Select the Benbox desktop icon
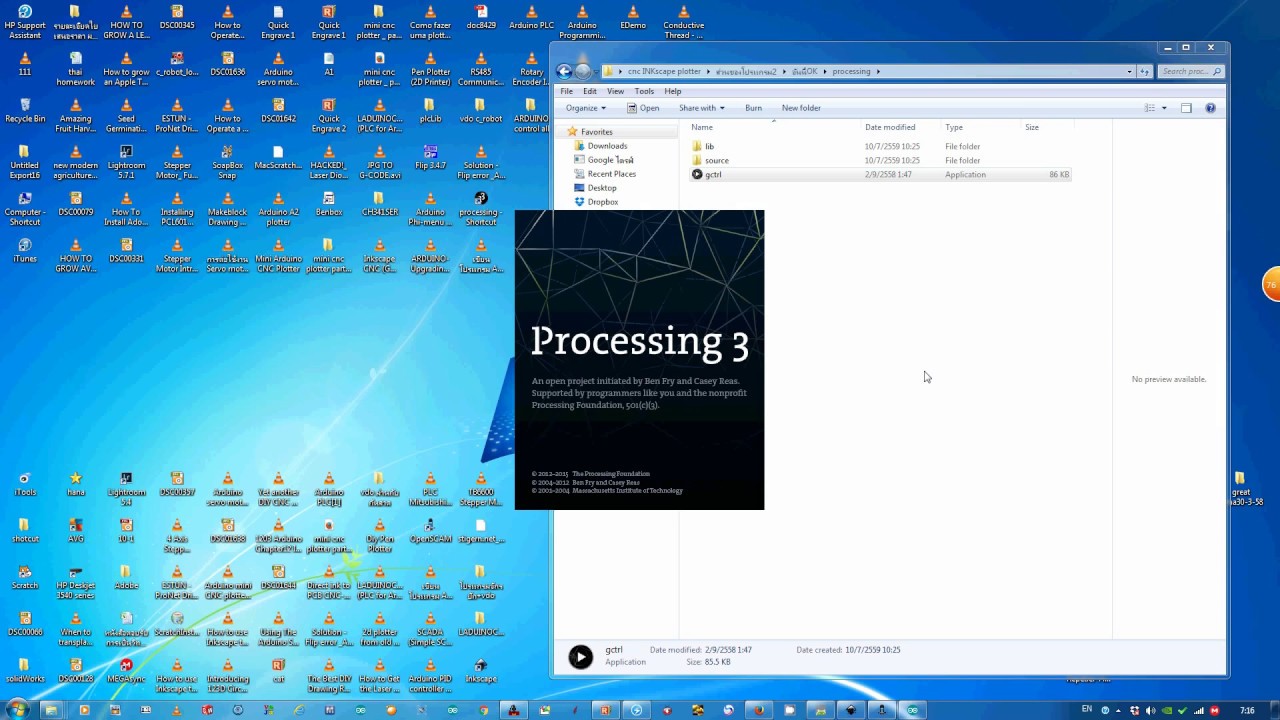 tap(329, 204)
